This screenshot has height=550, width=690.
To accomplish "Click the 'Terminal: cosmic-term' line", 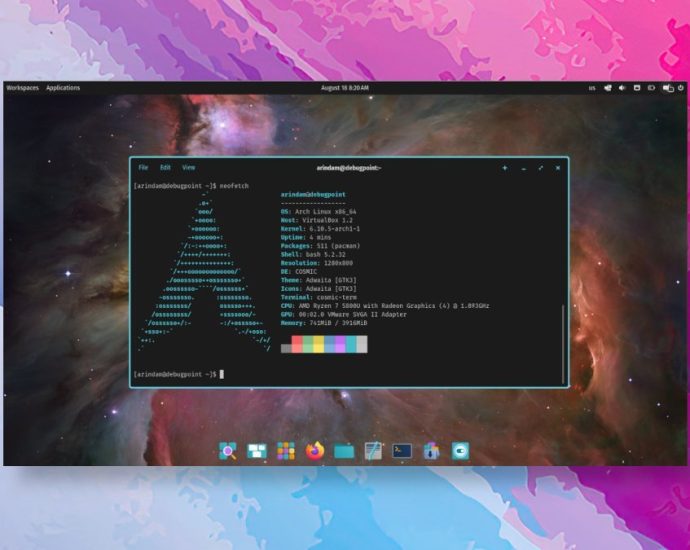I will pyautogui.click(x=319, y=297).
